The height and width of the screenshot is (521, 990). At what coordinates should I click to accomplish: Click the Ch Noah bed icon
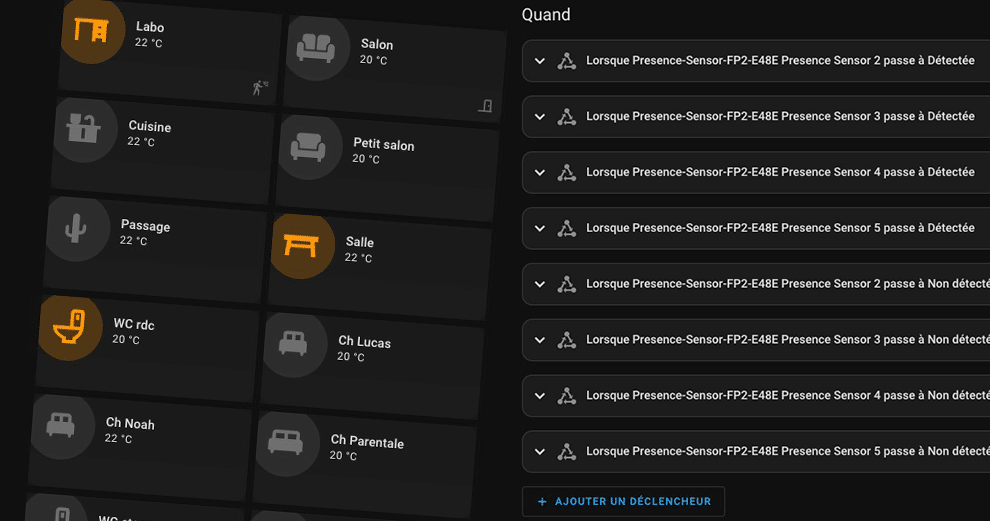pos(63,426)
